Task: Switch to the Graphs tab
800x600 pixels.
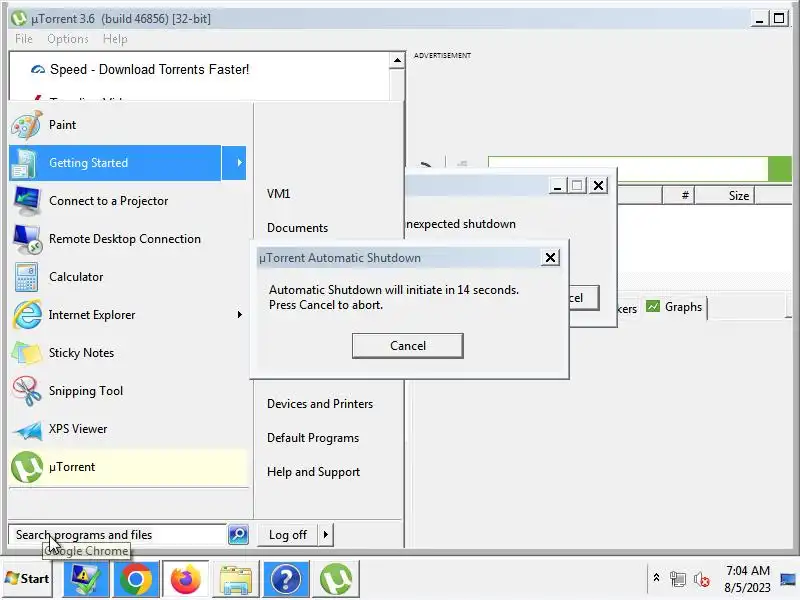Action: [674, 307]
